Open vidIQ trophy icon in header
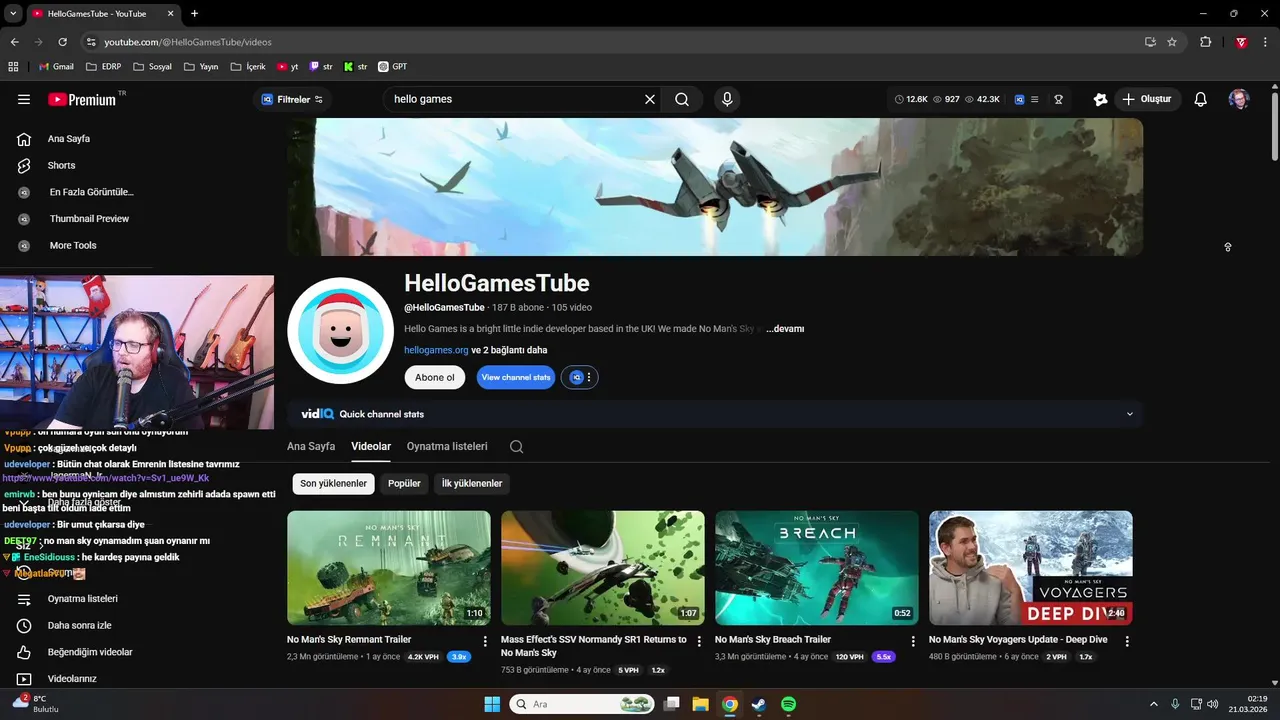This screenshot has height=720, width=1280. 1058,99
